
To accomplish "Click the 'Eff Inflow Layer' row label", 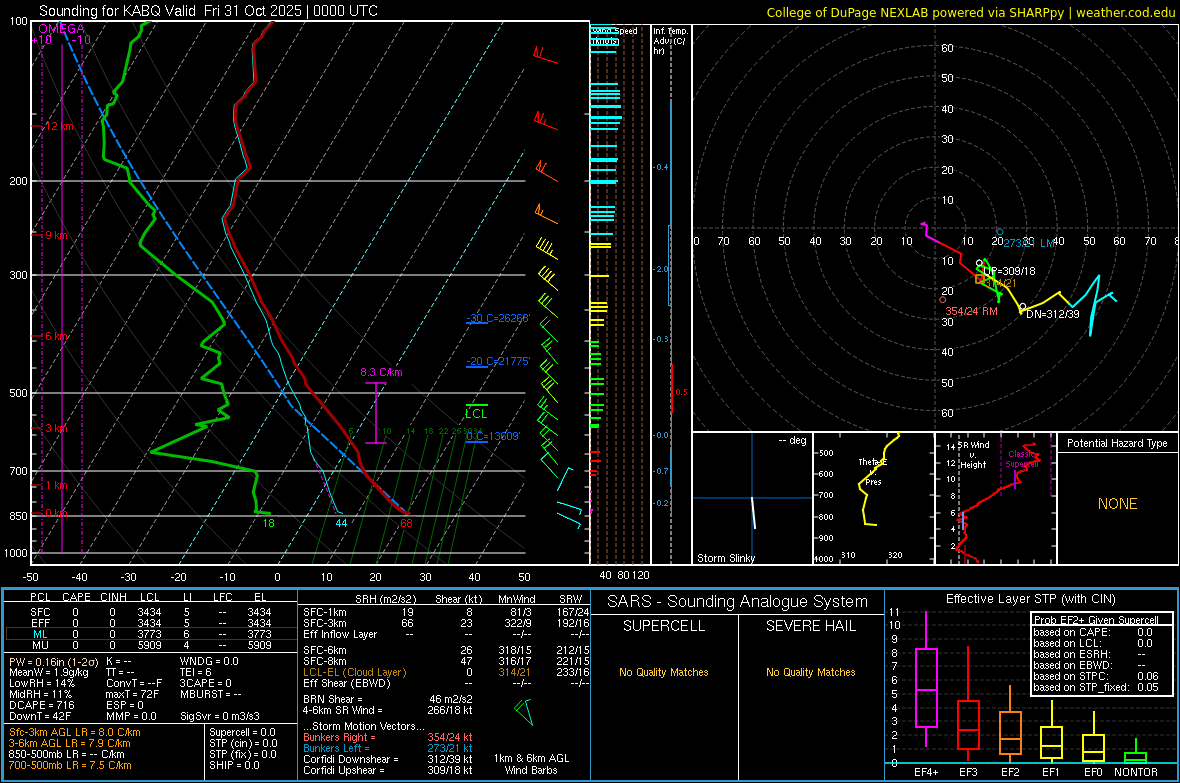I will tap(339, 634).
